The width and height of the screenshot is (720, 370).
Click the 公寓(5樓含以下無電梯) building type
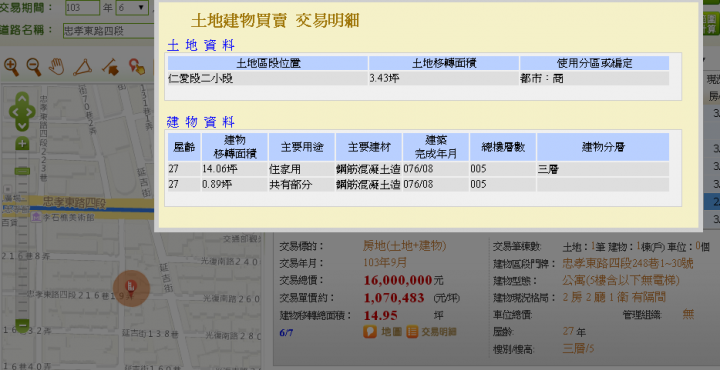[x=620, y=280]
